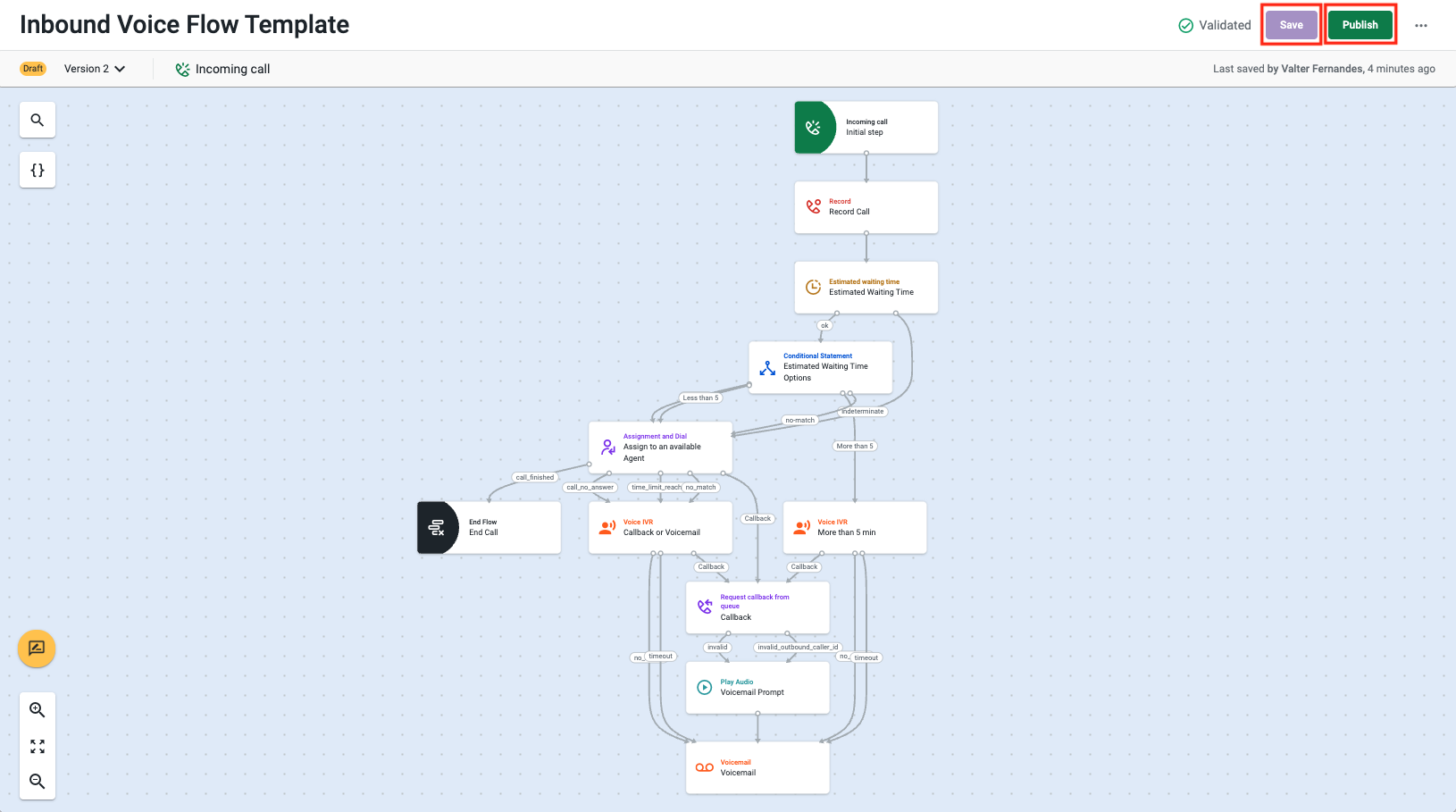The height and width of the screenshot is (812, 1456).
Task: Select the Incoming call Initial step node icon
Action: (x=814, y=128)
